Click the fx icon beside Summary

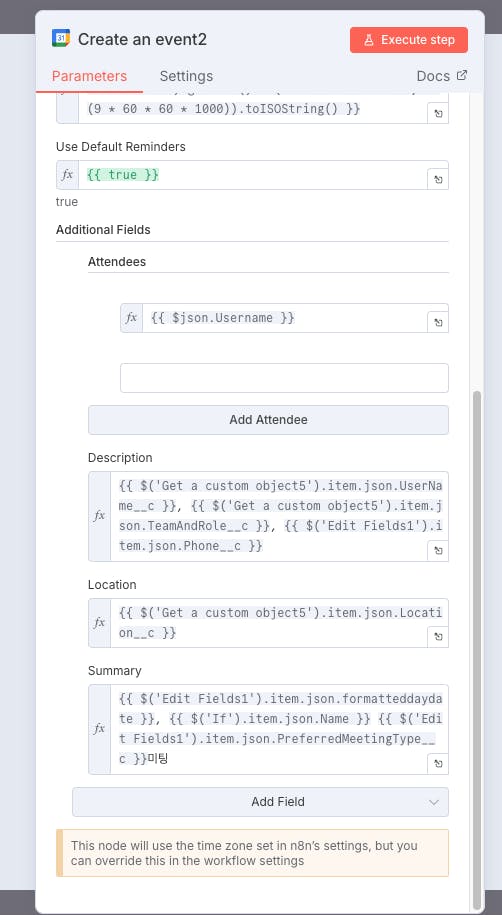point(99,729)
